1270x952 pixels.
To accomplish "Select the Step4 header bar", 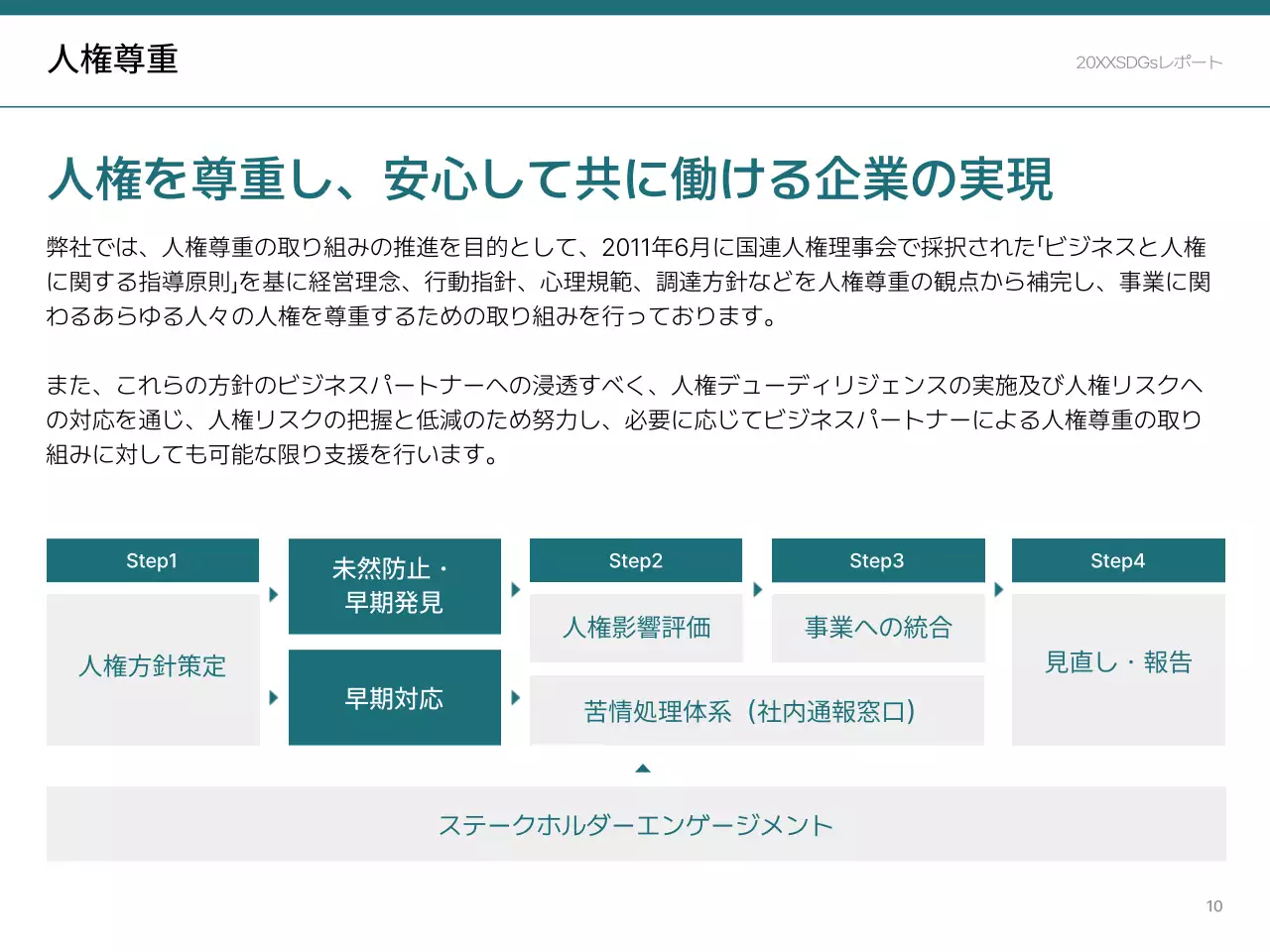I will tap(1117, 560).
